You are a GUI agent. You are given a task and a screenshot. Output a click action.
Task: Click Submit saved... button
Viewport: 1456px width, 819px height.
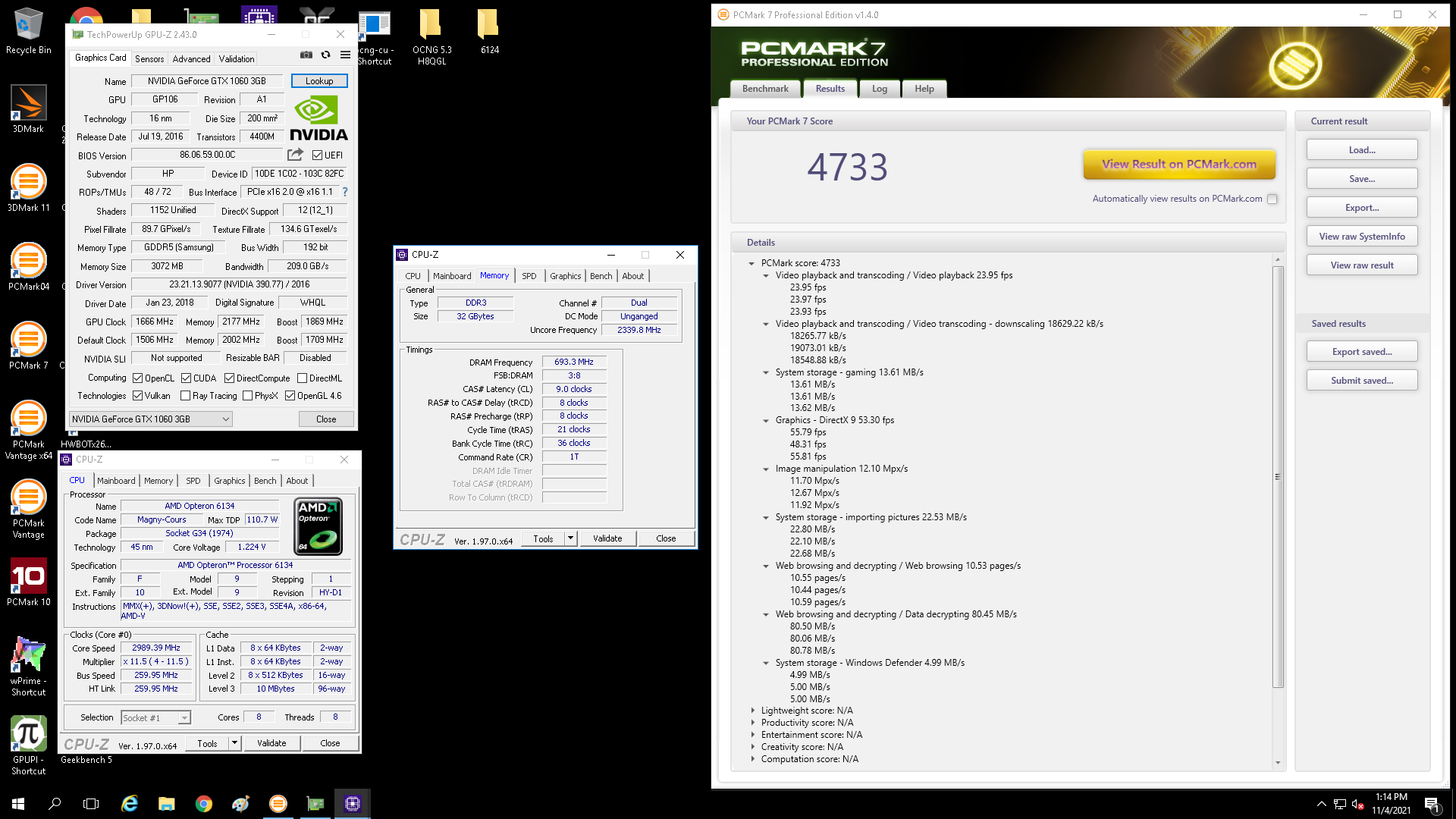tap(1362, 381)
